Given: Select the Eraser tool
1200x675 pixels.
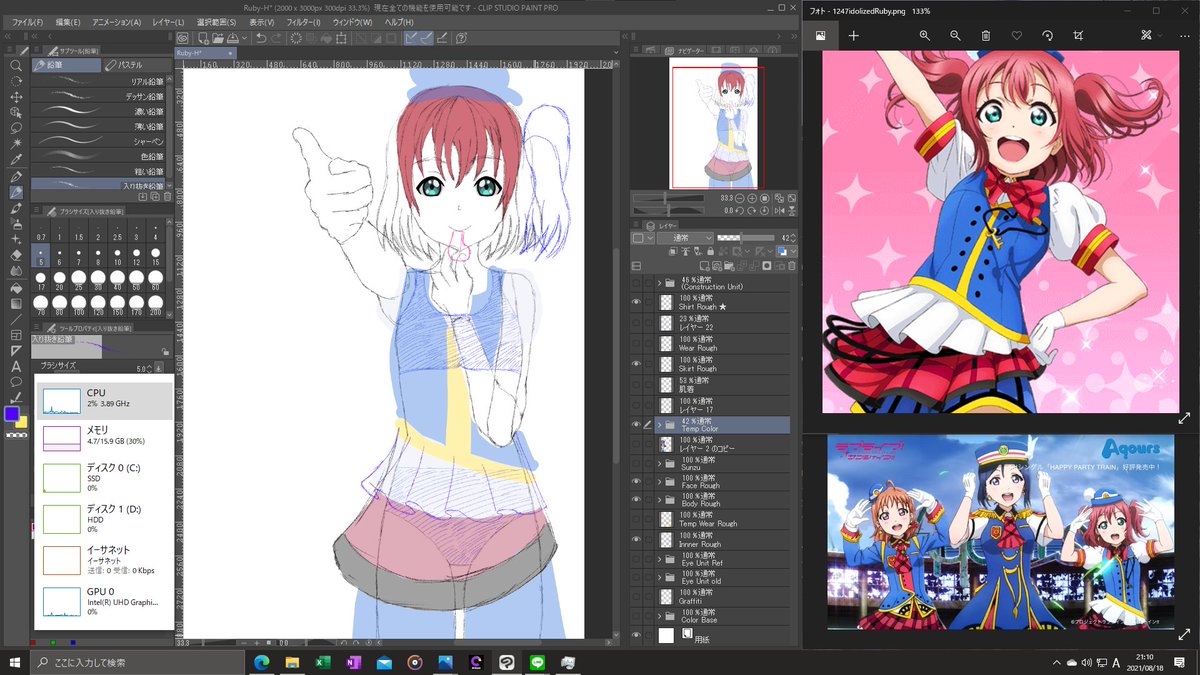Looking at the screenshot, I should click(16, 255).
